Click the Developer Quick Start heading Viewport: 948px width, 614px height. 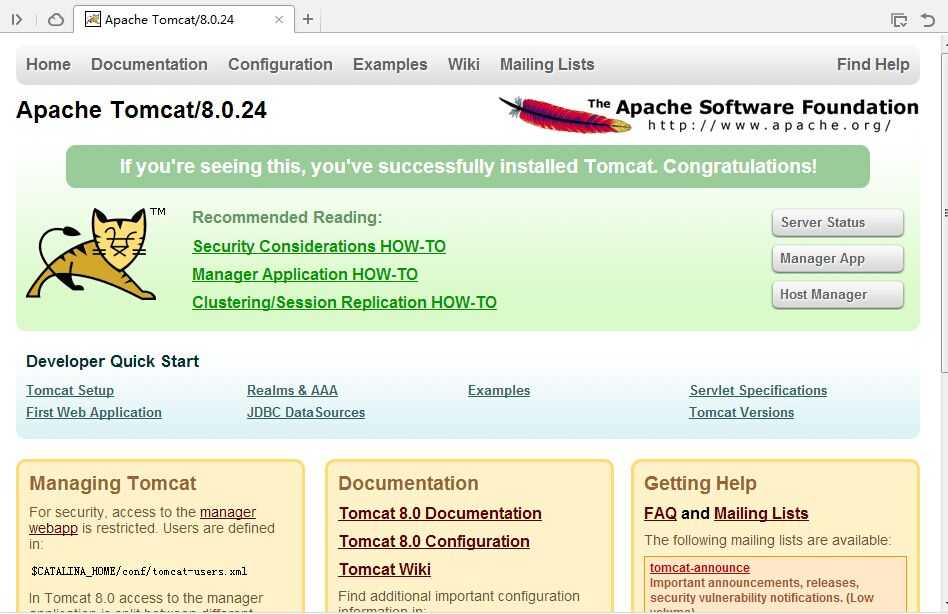click(112, 361)
